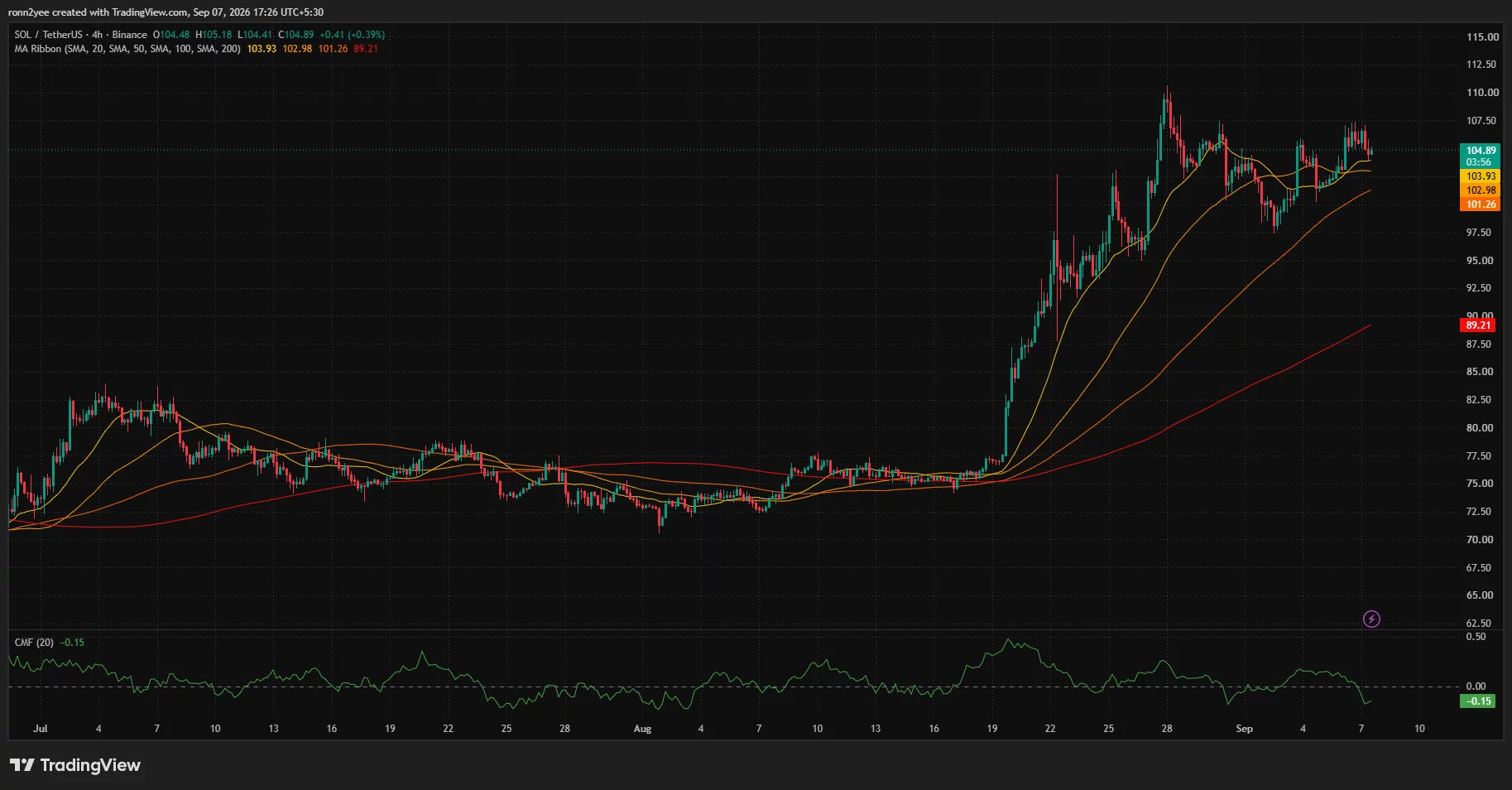Click the 110.00 price axis label
Image resolution: width=1512 pixels, height=790 pixels.
click(1482, 93)
